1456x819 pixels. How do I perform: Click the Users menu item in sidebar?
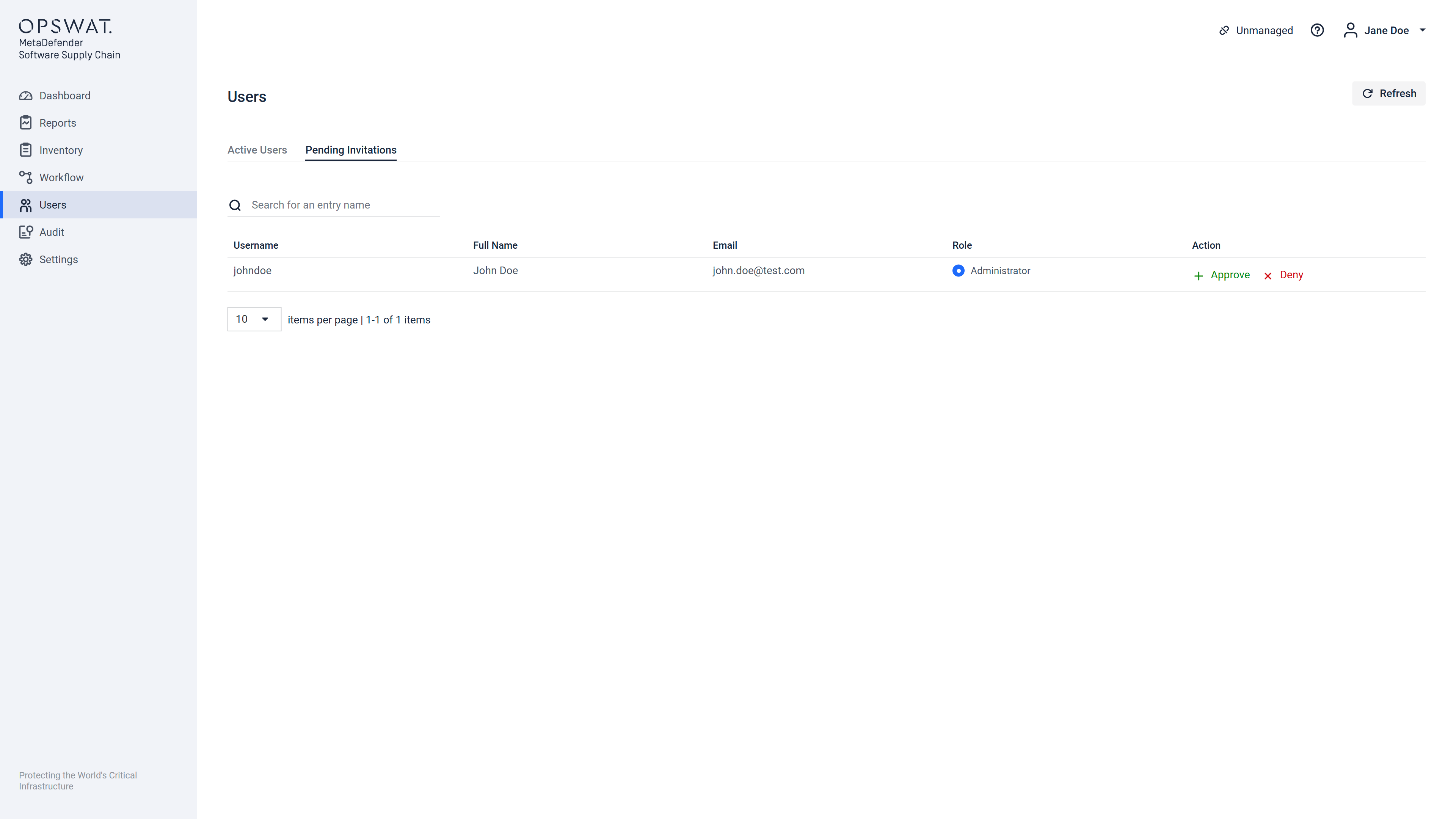(53, 205)
